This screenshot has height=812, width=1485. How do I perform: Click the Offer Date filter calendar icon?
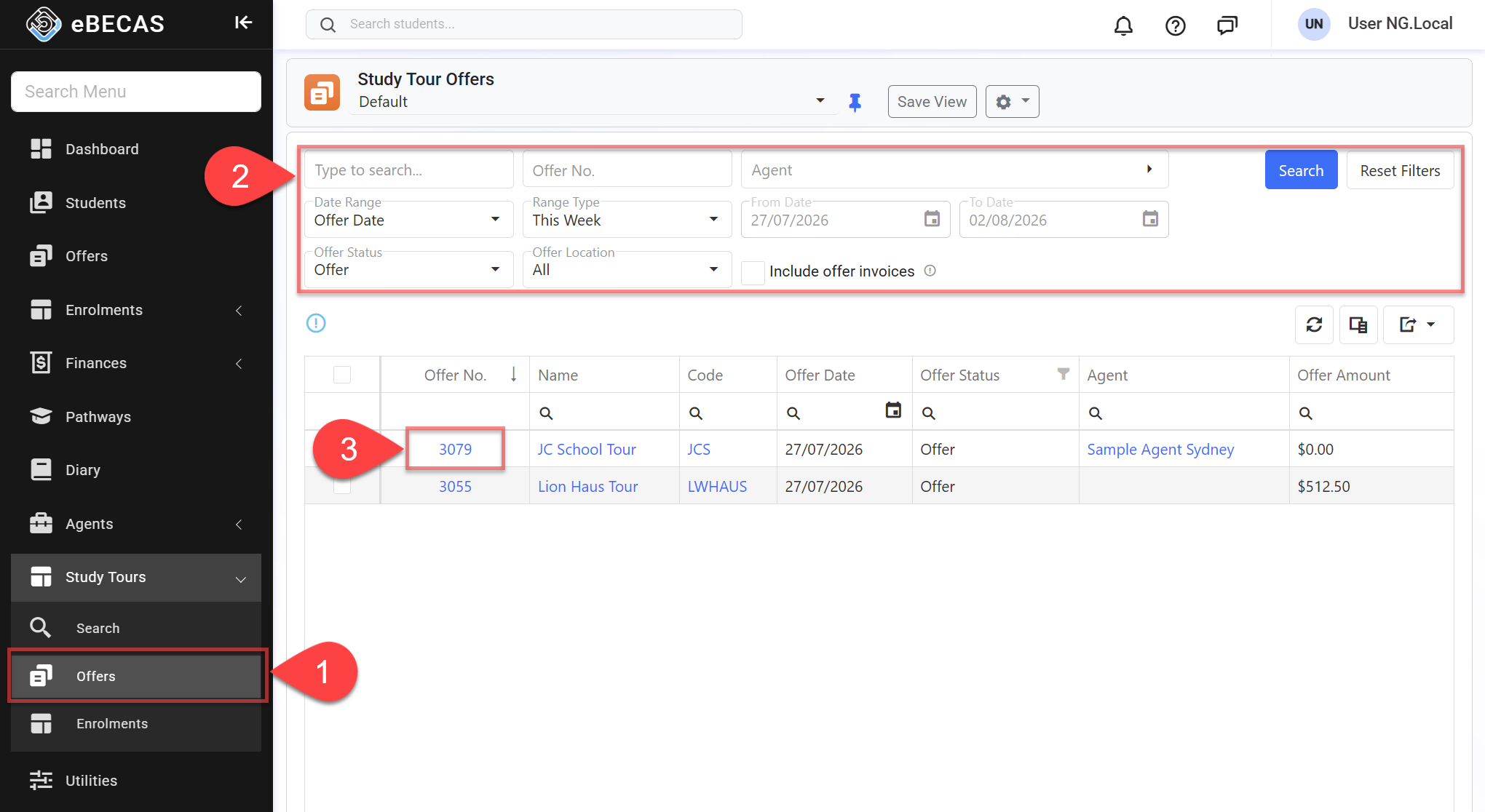(893, 410)
